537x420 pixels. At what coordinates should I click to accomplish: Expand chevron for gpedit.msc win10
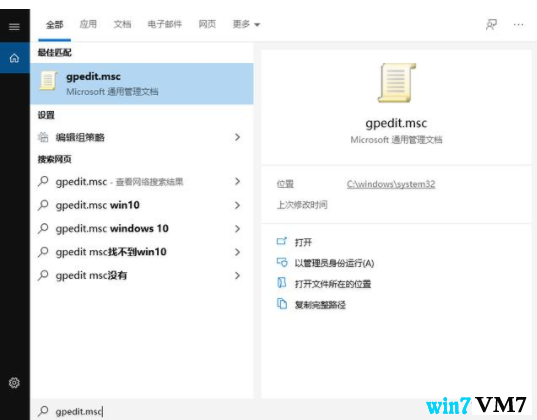pos(237,205)
